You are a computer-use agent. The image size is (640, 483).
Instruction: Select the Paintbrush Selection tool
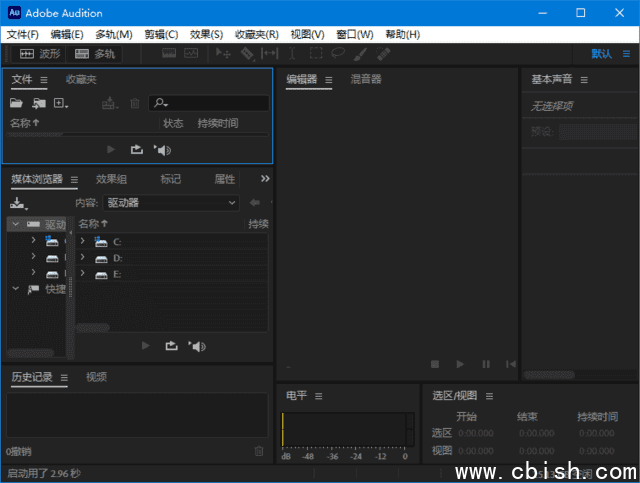pyautogui.click(x=360, y=53)
